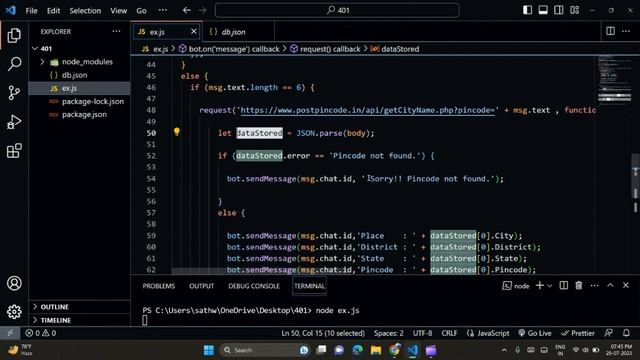The width and height of the screenshot is (640, 360).
Task: Open the Go menu
Action: [141, 11]
